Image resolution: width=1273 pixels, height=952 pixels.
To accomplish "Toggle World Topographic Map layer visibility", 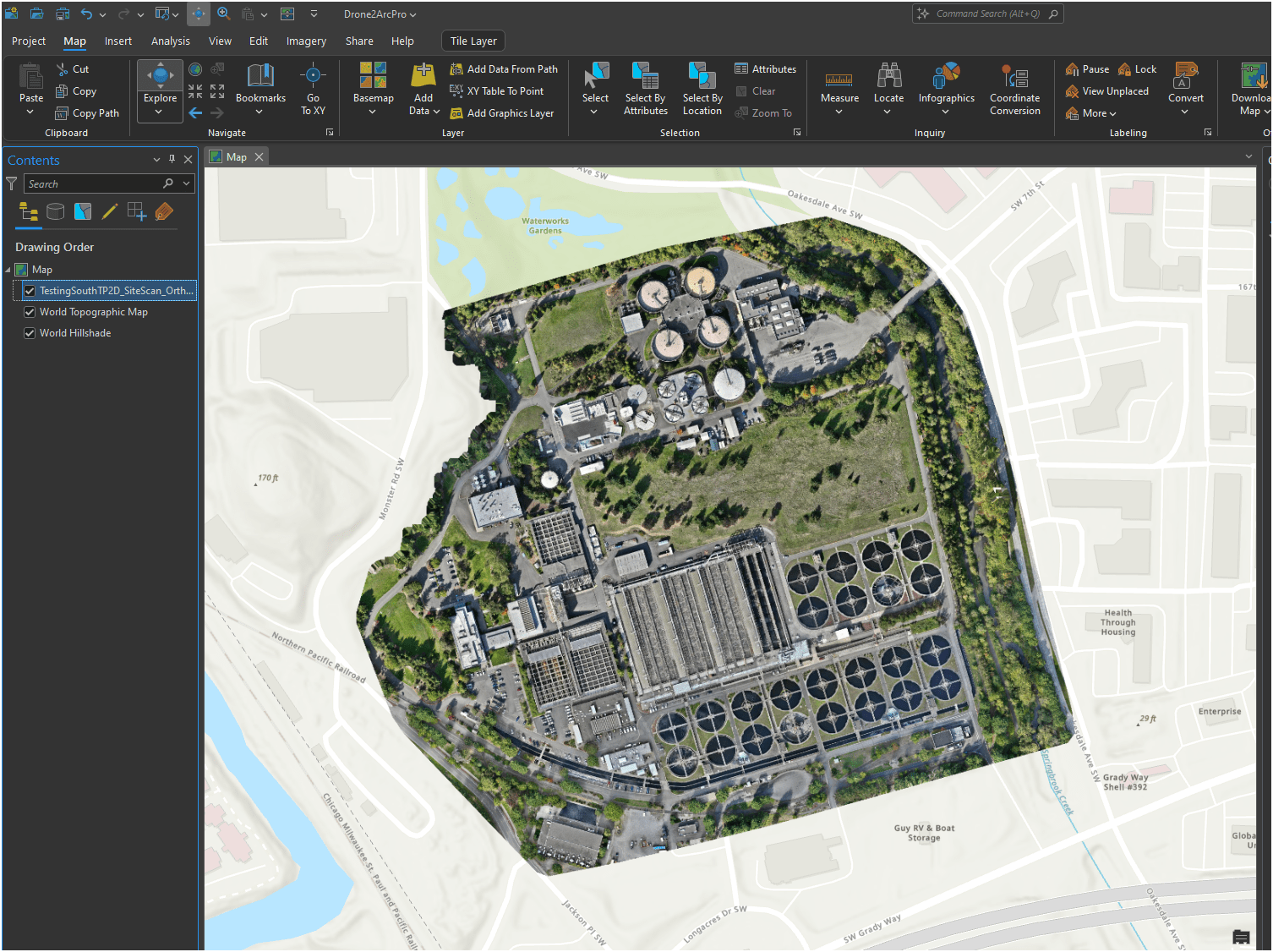I will click(30, 312).
